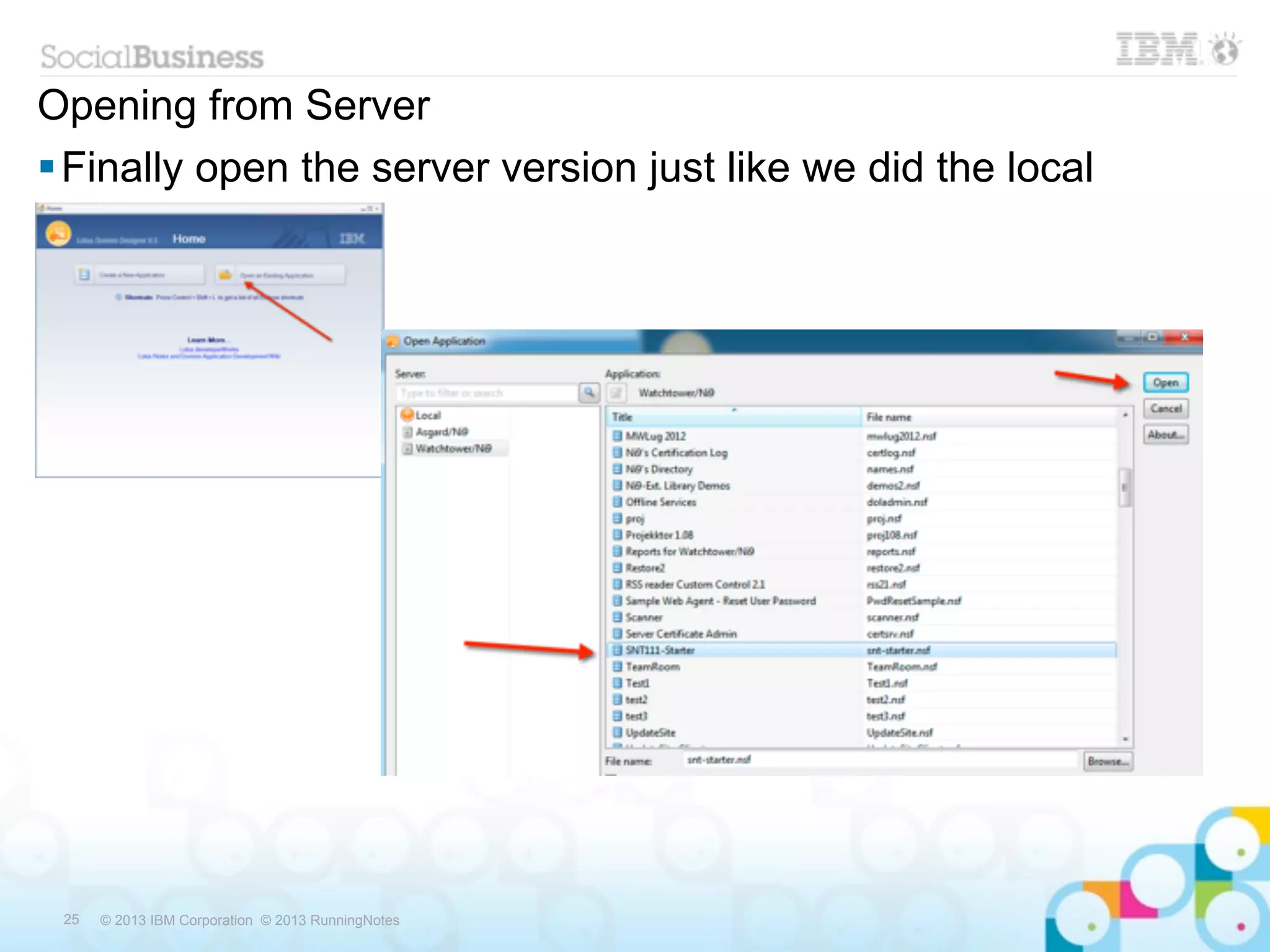The width and height of the screenshot is (1270, 952).
Task: Click the Learn More text in Home window
Action: pos(208,340)
